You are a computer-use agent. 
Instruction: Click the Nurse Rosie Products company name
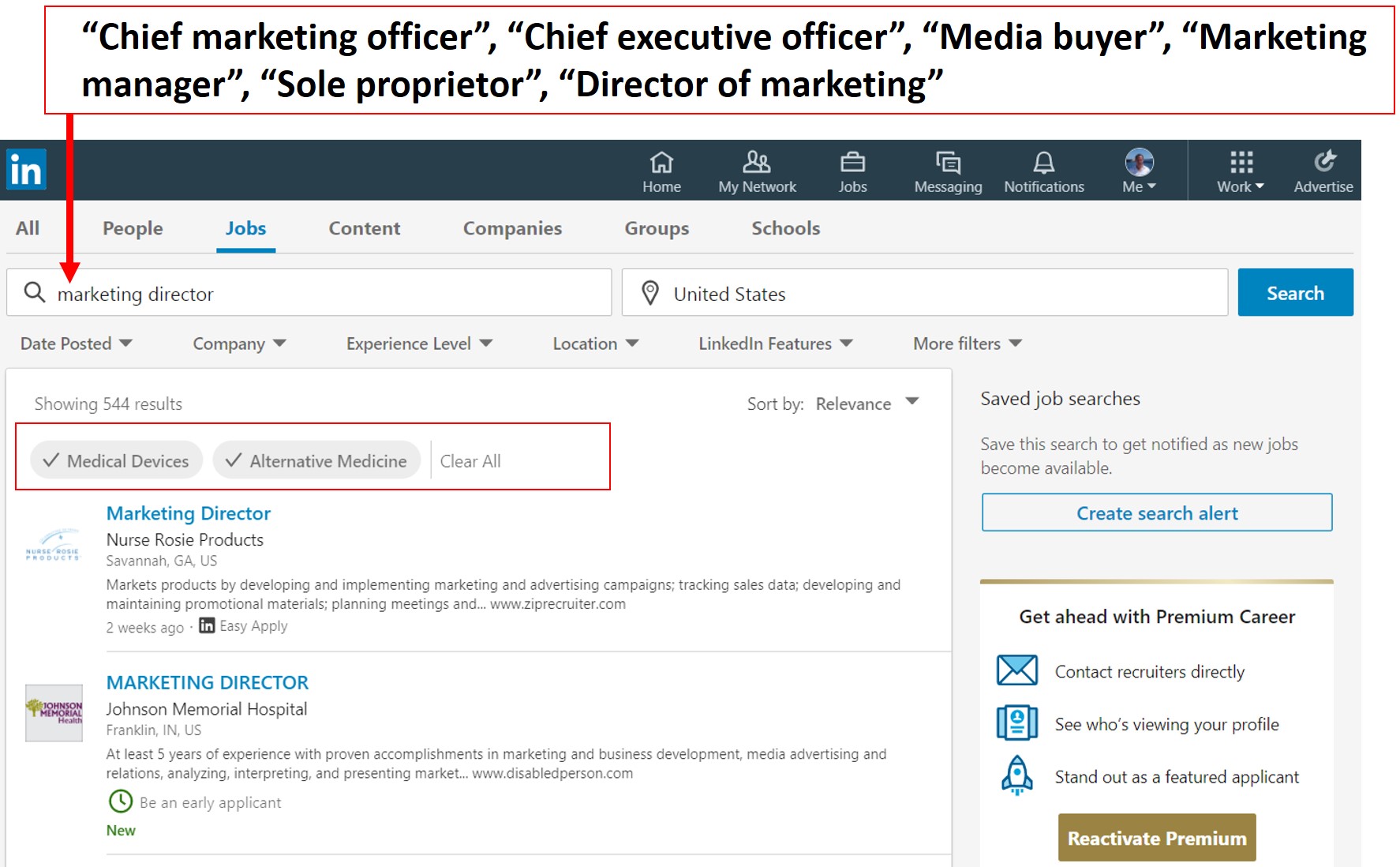coord(185,539)
